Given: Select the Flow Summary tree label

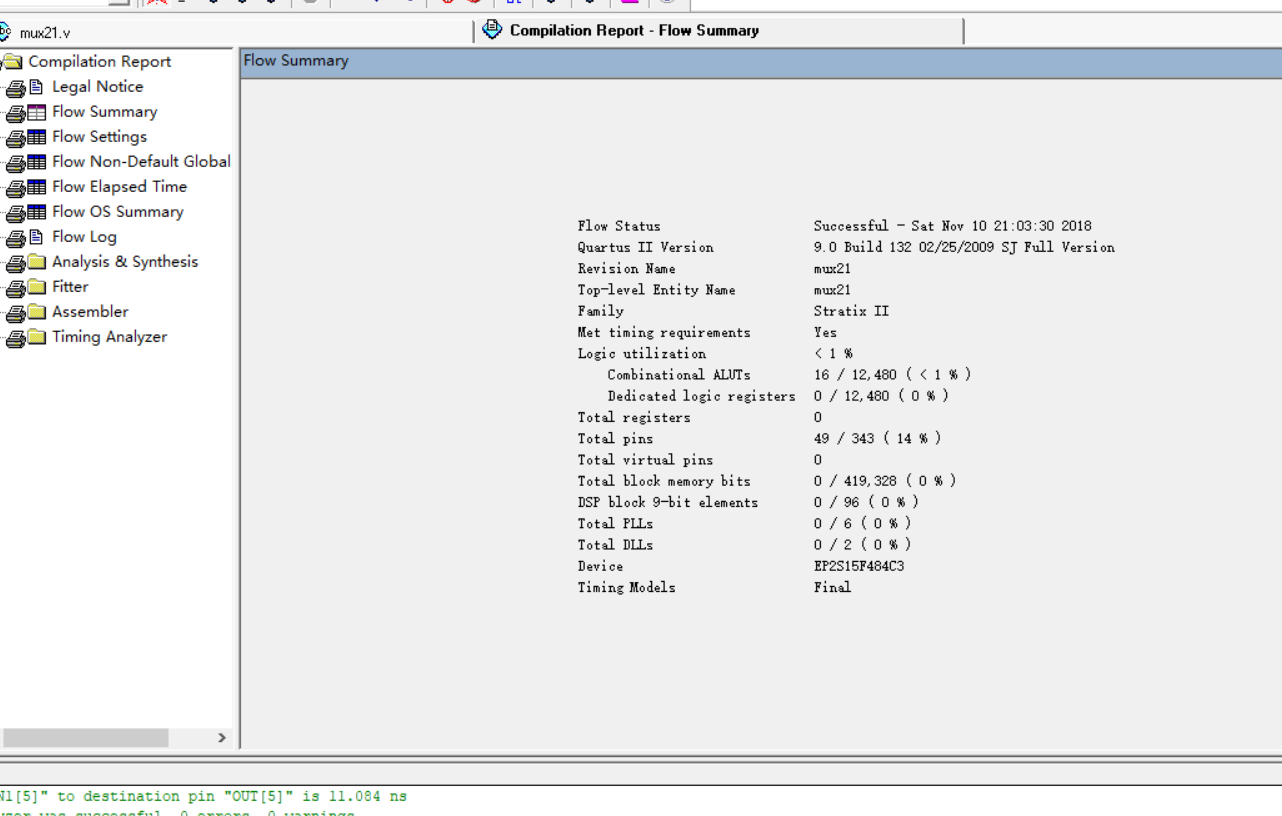Looking at the screenshot, I should [104, 112].
